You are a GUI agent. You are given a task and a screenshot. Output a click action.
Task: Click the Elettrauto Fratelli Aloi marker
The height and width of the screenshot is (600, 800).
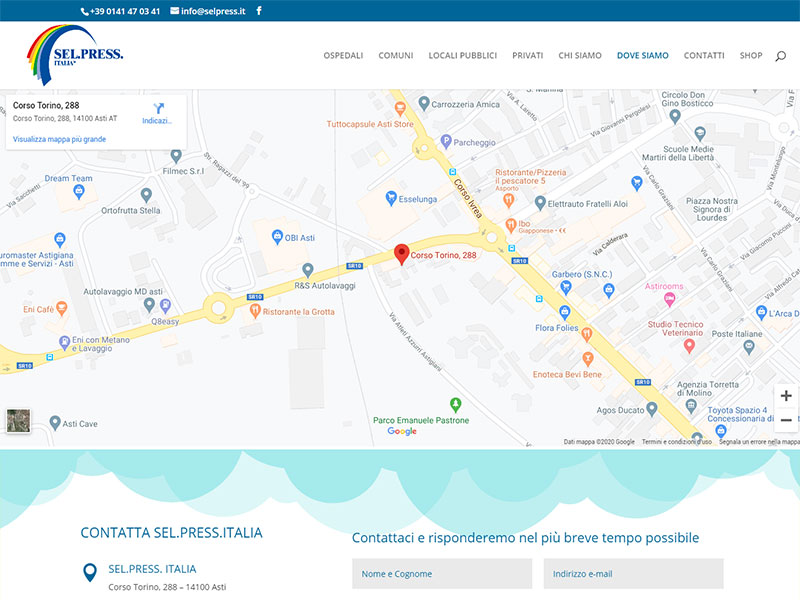(540, 203)
